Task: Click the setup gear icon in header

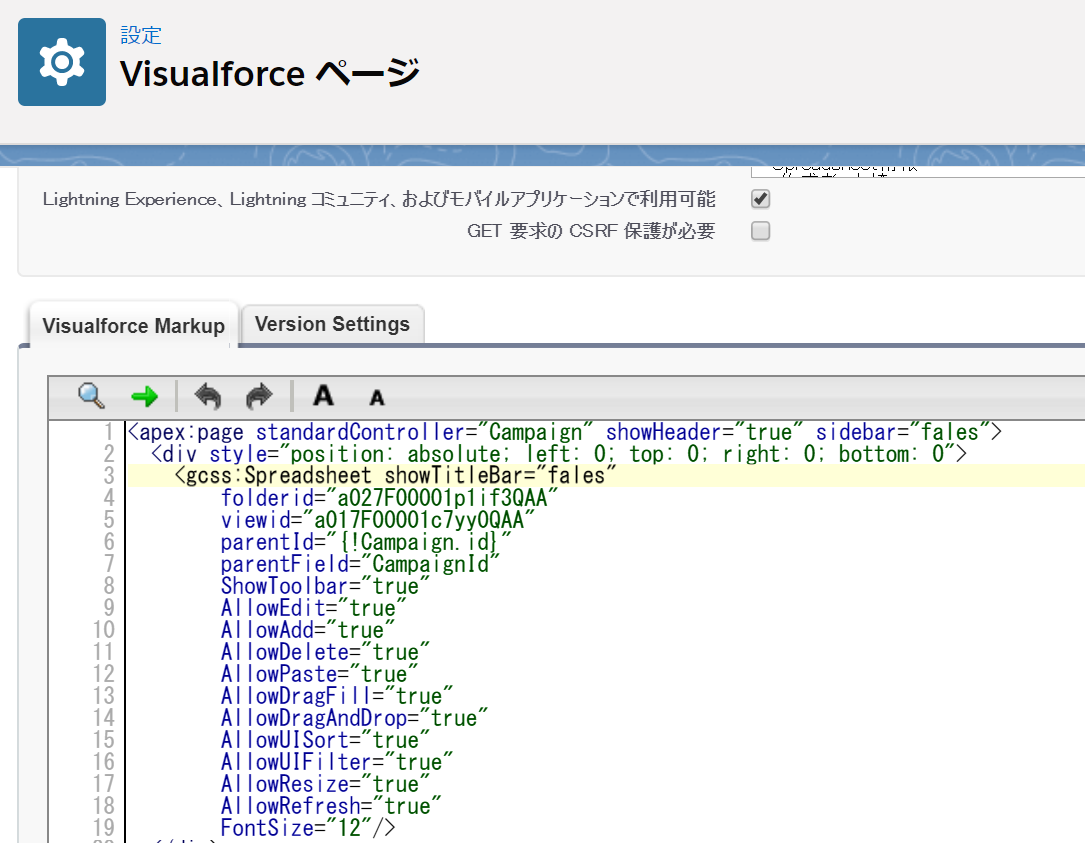Action: 62,62
